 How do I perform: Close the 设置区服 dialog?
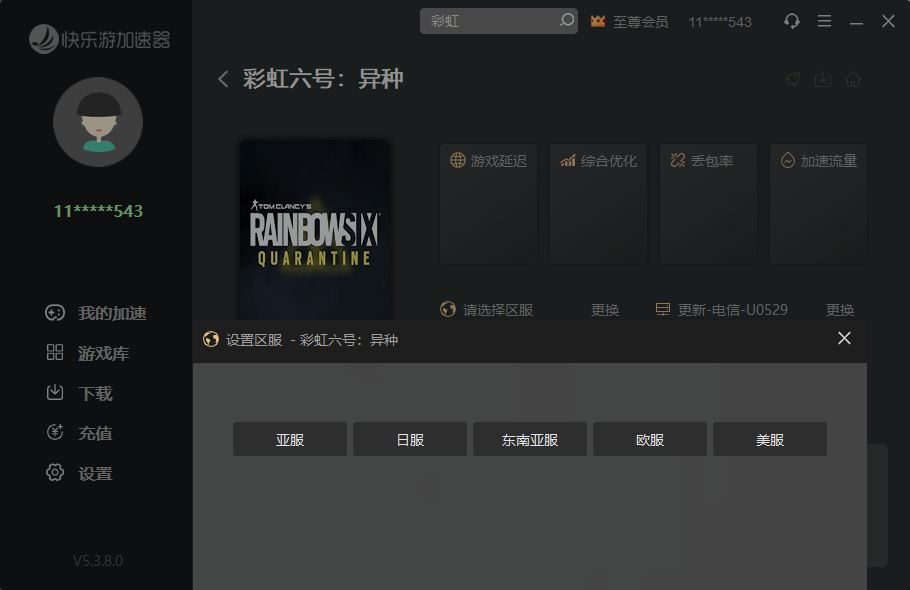click(844, 338)
